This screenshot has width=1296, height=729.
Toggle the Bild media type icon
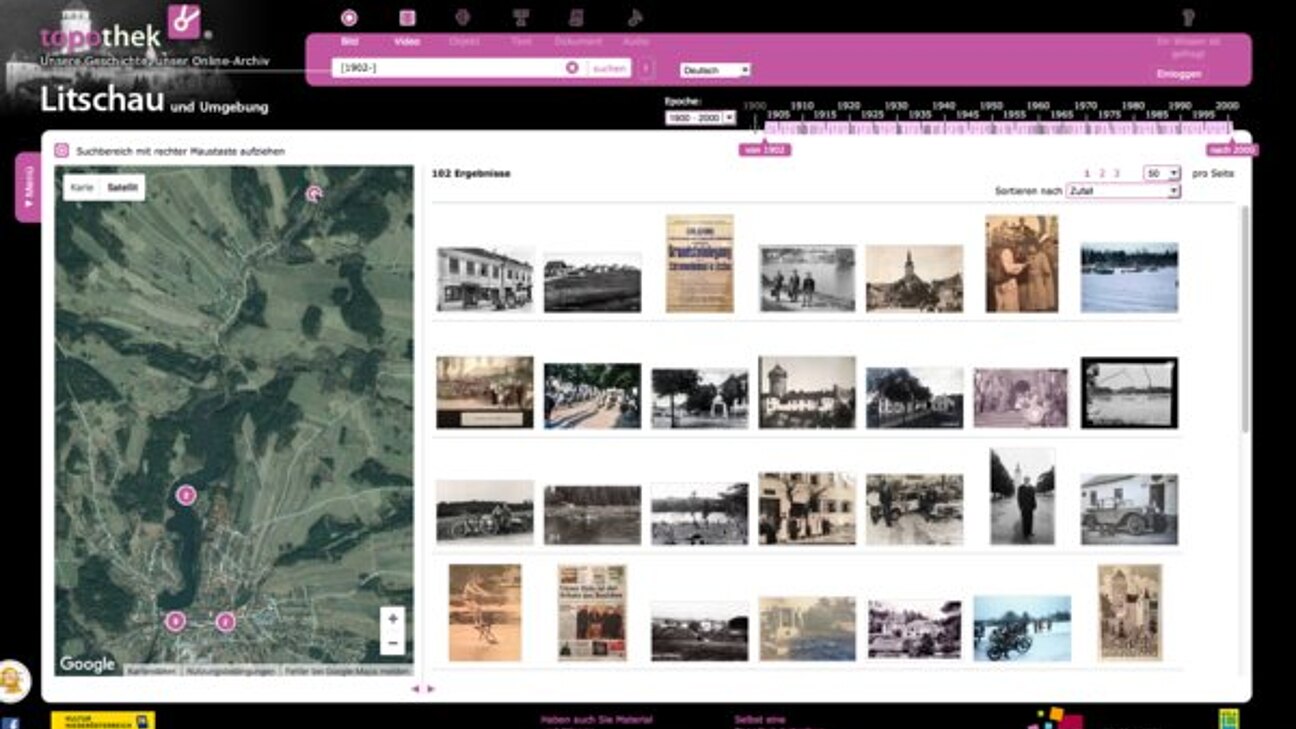(x=349, y=17)
